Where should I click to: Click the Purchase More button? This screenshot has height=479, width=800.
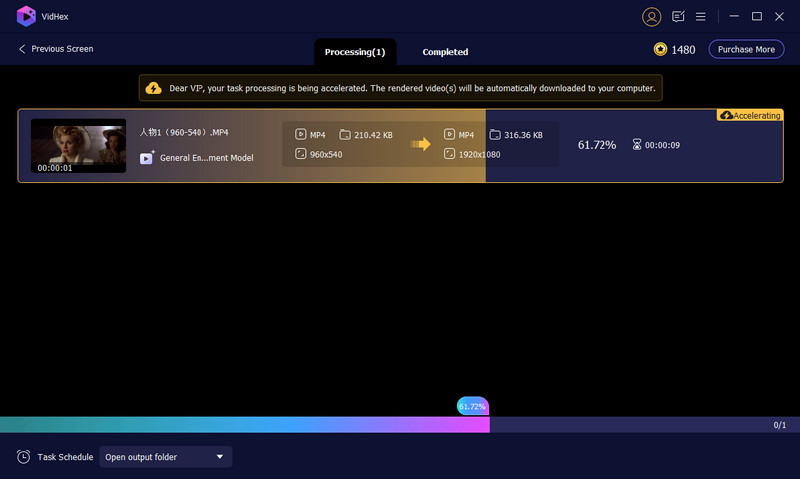[x=746, y=49]
